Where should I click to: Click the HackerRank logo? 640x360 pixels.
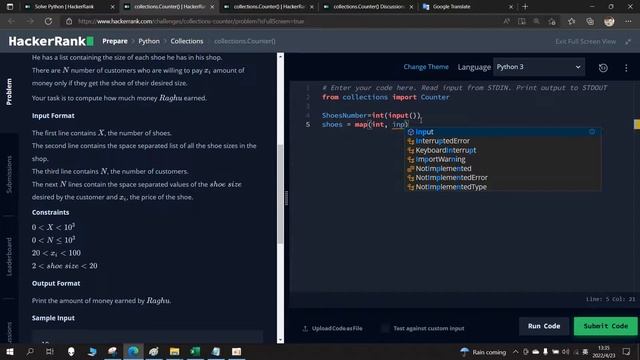click(x=51, y=41)
